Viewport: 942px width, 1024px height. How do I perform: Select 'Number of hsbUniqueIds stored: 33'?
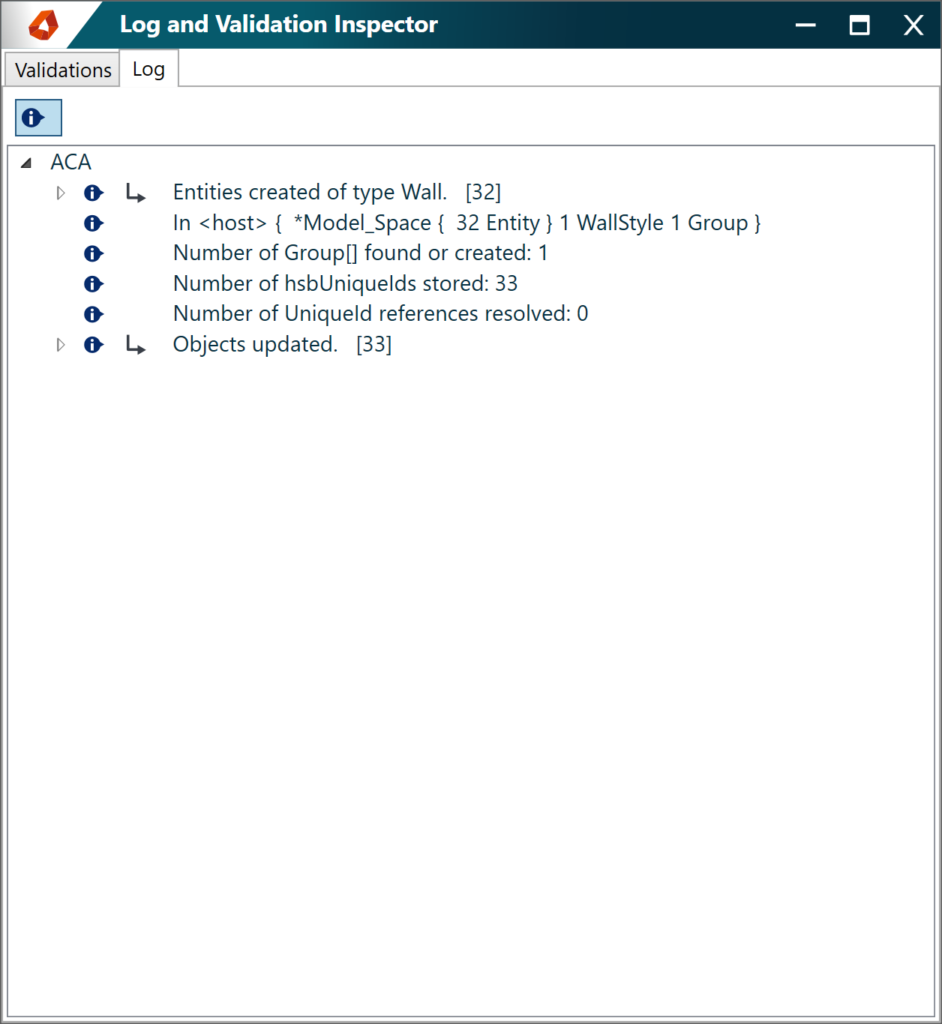[x=345, y=283]
